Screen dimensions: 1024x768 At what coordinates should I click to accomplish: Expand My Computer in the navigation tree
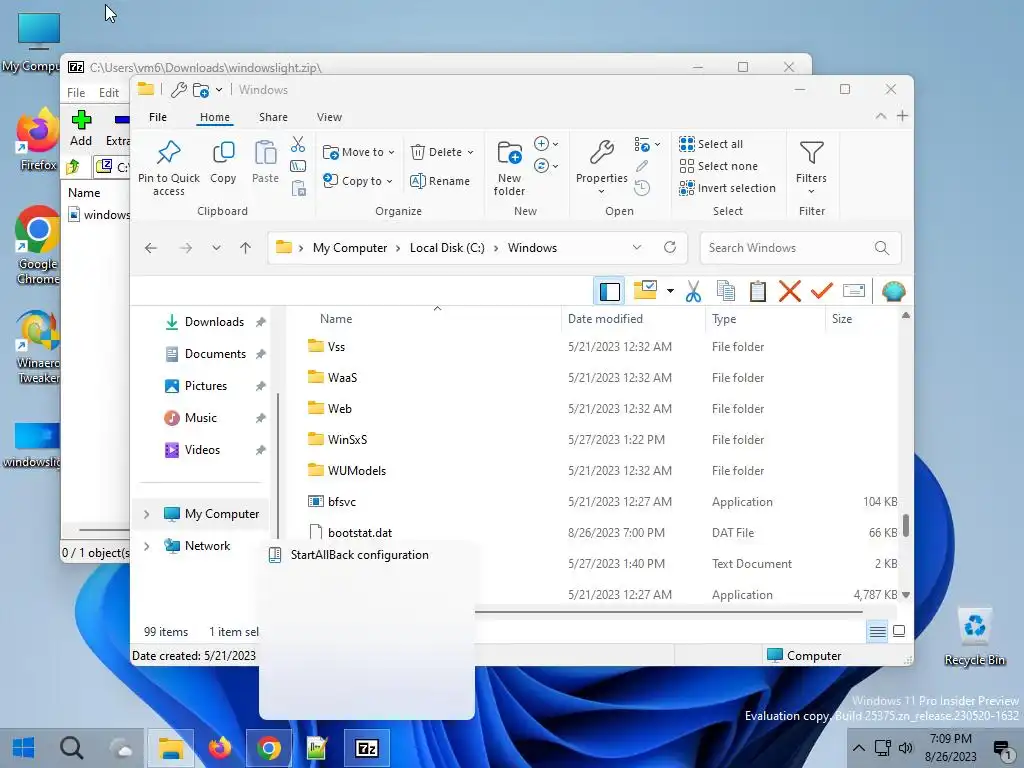pyautogui.click(x=146, y=515)
